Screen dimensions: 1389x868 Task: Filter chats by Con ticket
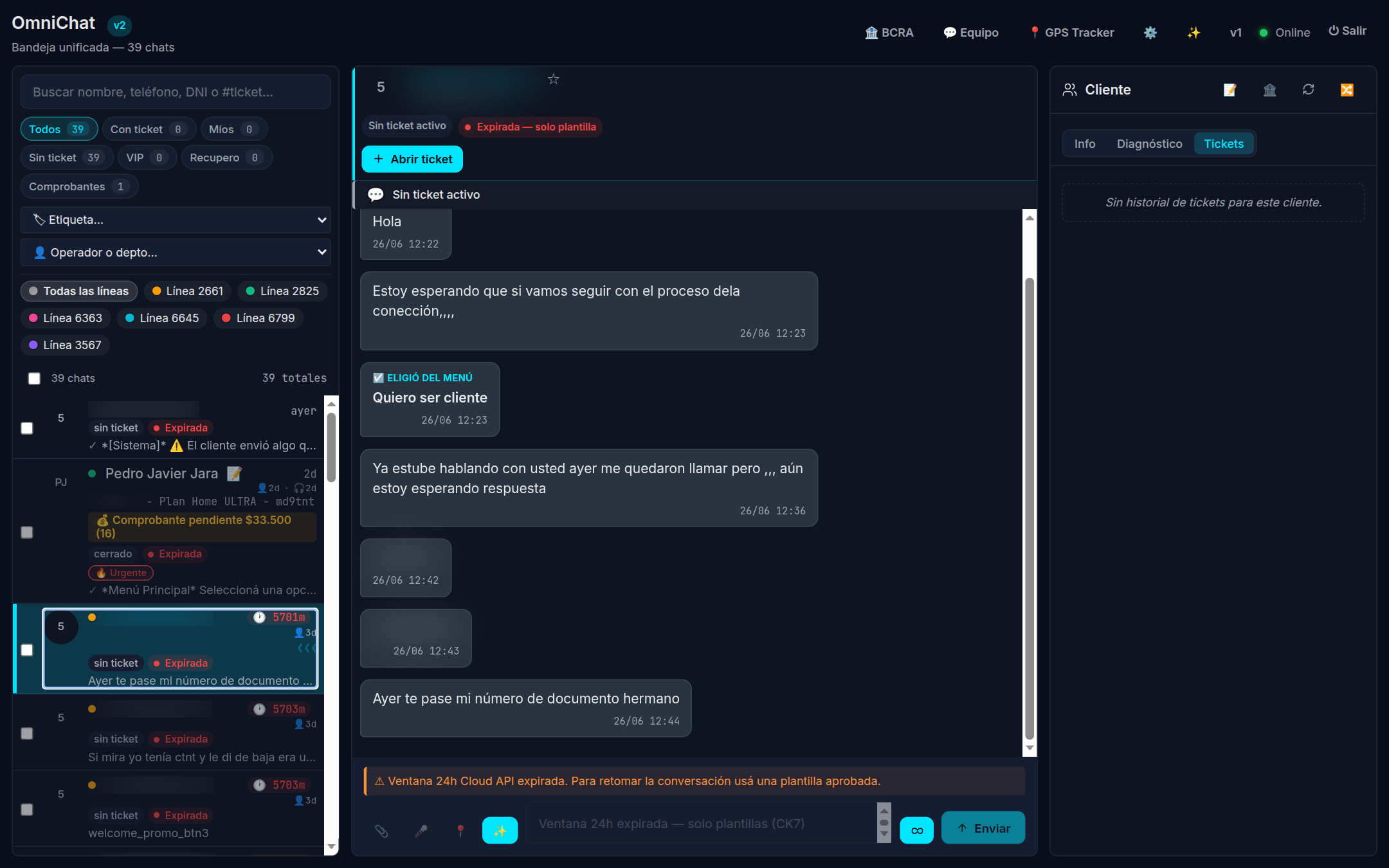[149, 129]
